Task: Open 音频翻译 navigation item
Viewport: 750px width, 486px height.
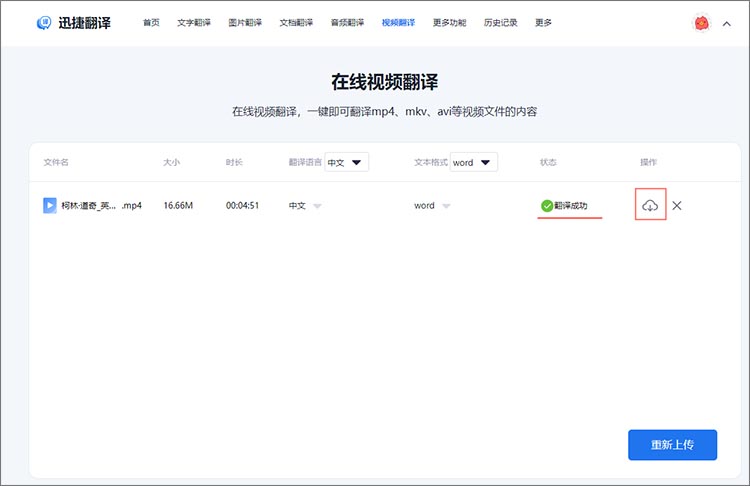Action: [x=347, y=22]
